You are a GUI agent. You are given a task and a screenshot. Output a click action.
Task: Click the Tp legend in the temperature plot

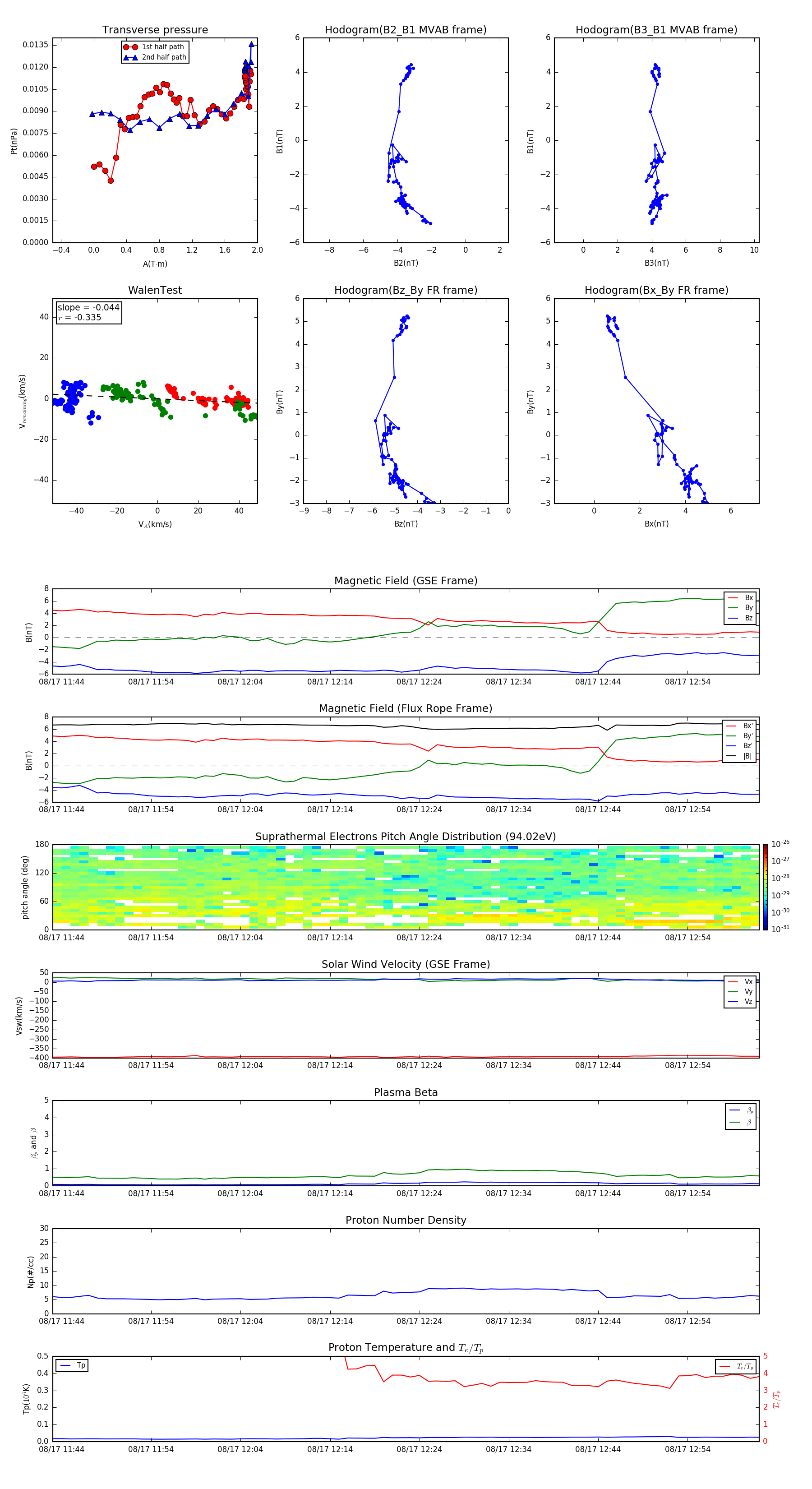click(x=72, y=1365)
